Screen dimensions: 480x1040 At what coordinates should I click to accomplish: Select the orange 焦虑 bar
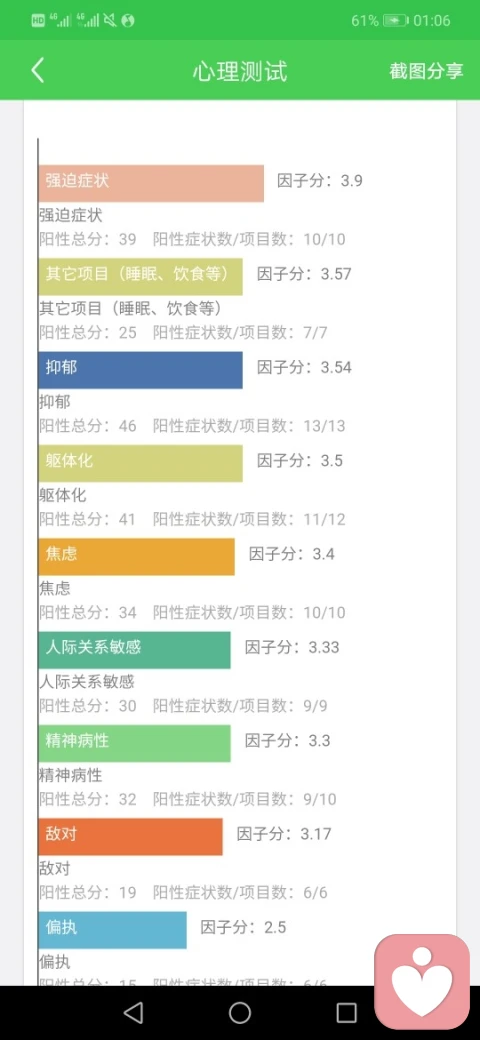(x=137, y=556)
